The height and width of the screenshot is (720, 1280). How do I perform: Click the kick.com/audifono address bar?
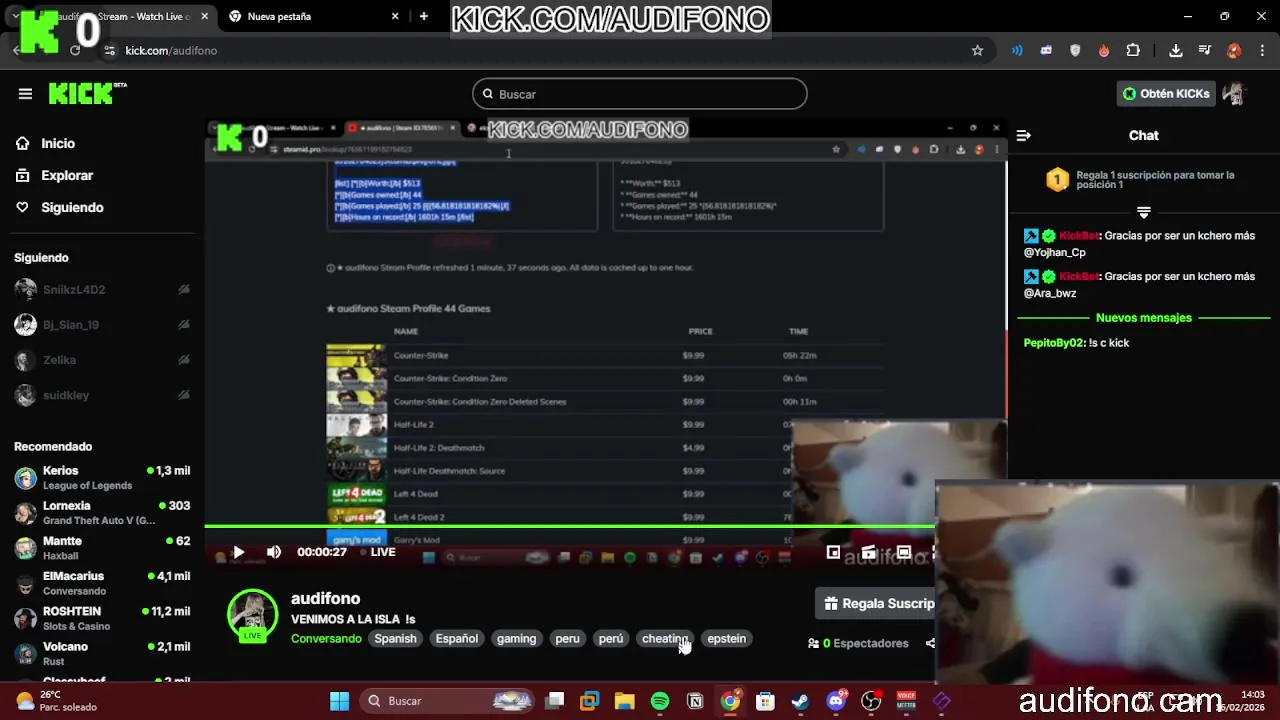click(540, 50)
